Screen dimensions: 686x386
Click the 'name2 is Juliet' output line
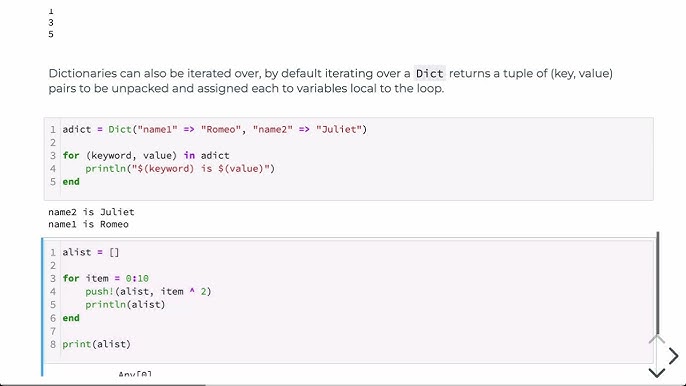91,212
